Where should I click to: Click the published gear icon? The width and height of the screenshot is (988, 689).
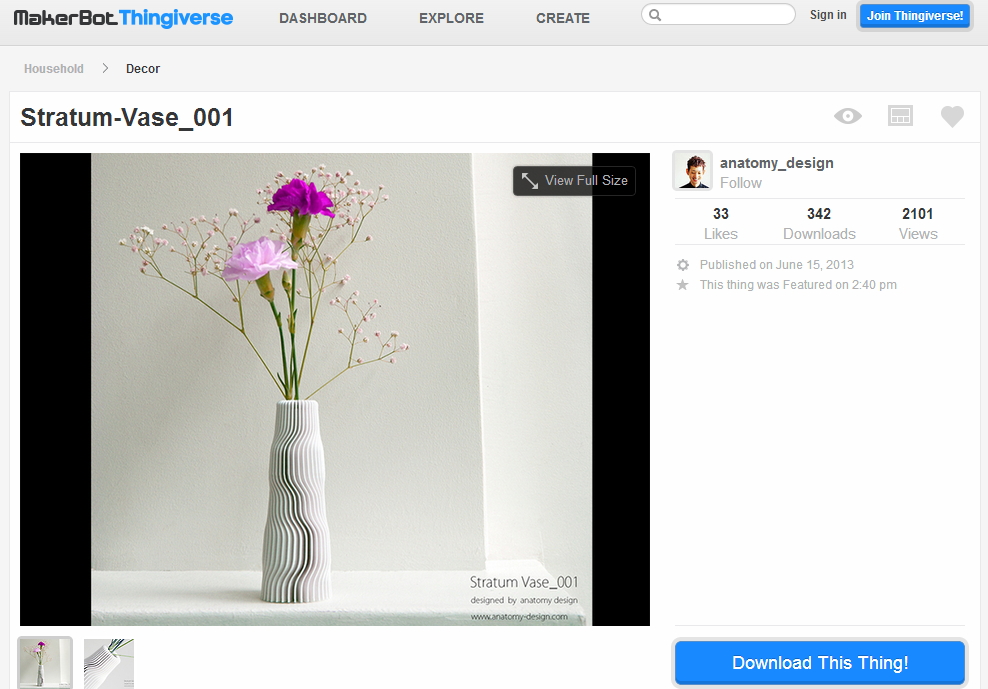(683, 265)
